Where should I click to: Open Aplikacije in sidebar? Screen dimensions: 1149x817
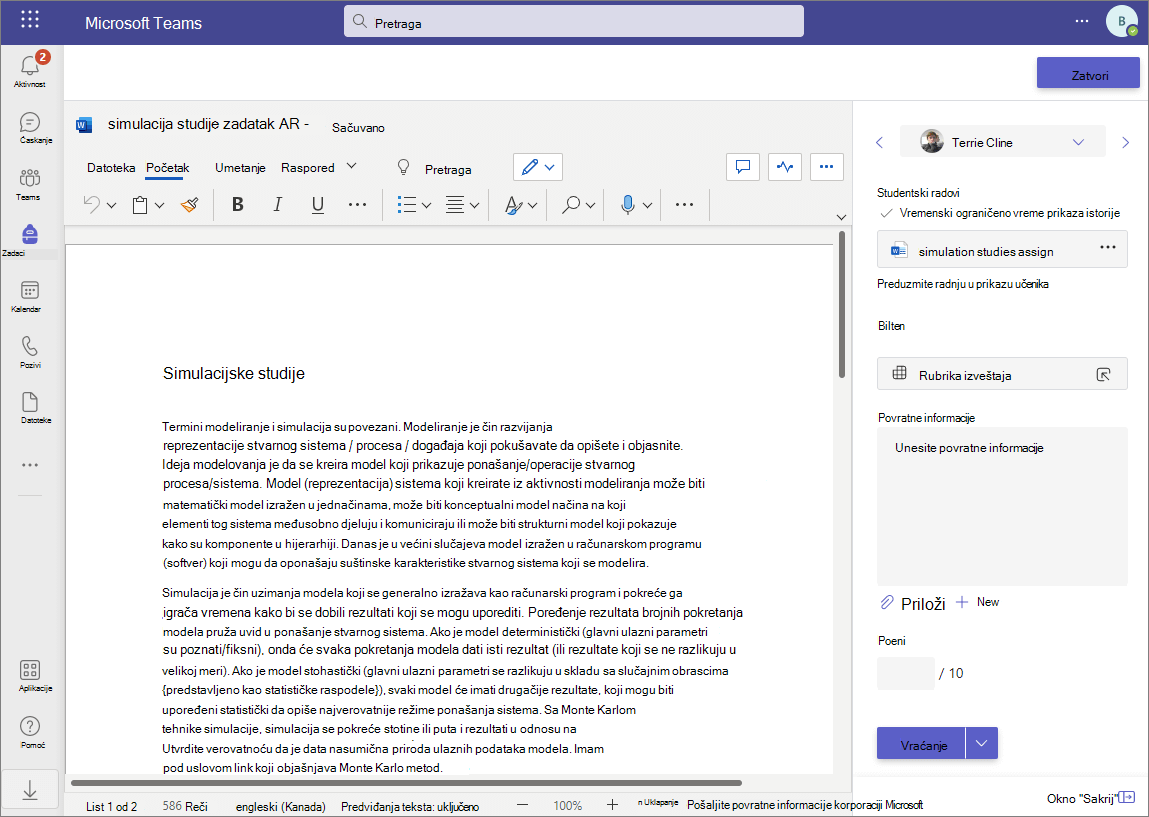tap(30, 676)
